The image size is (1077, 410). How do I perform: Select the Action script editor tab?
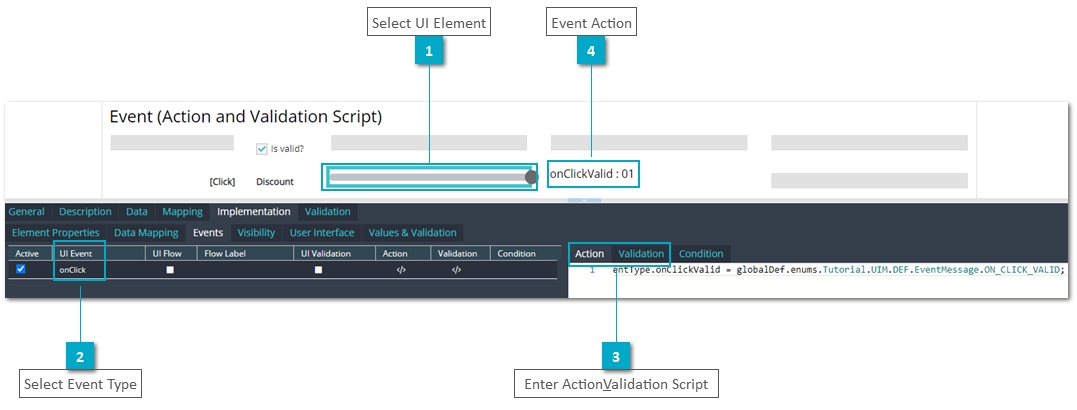coord(589,253)
